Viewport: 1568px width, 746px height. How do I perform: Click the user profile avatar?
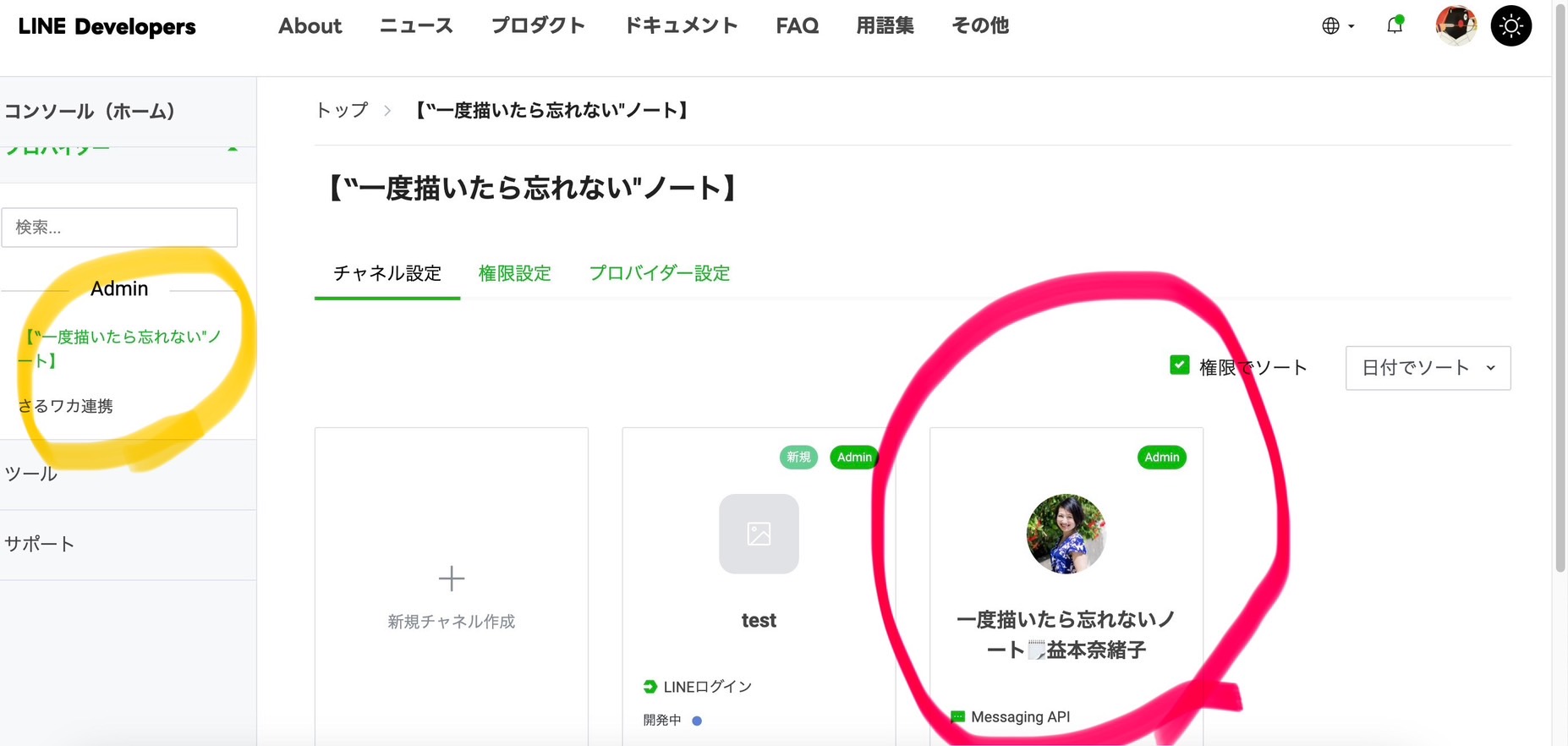[1456, 25]
